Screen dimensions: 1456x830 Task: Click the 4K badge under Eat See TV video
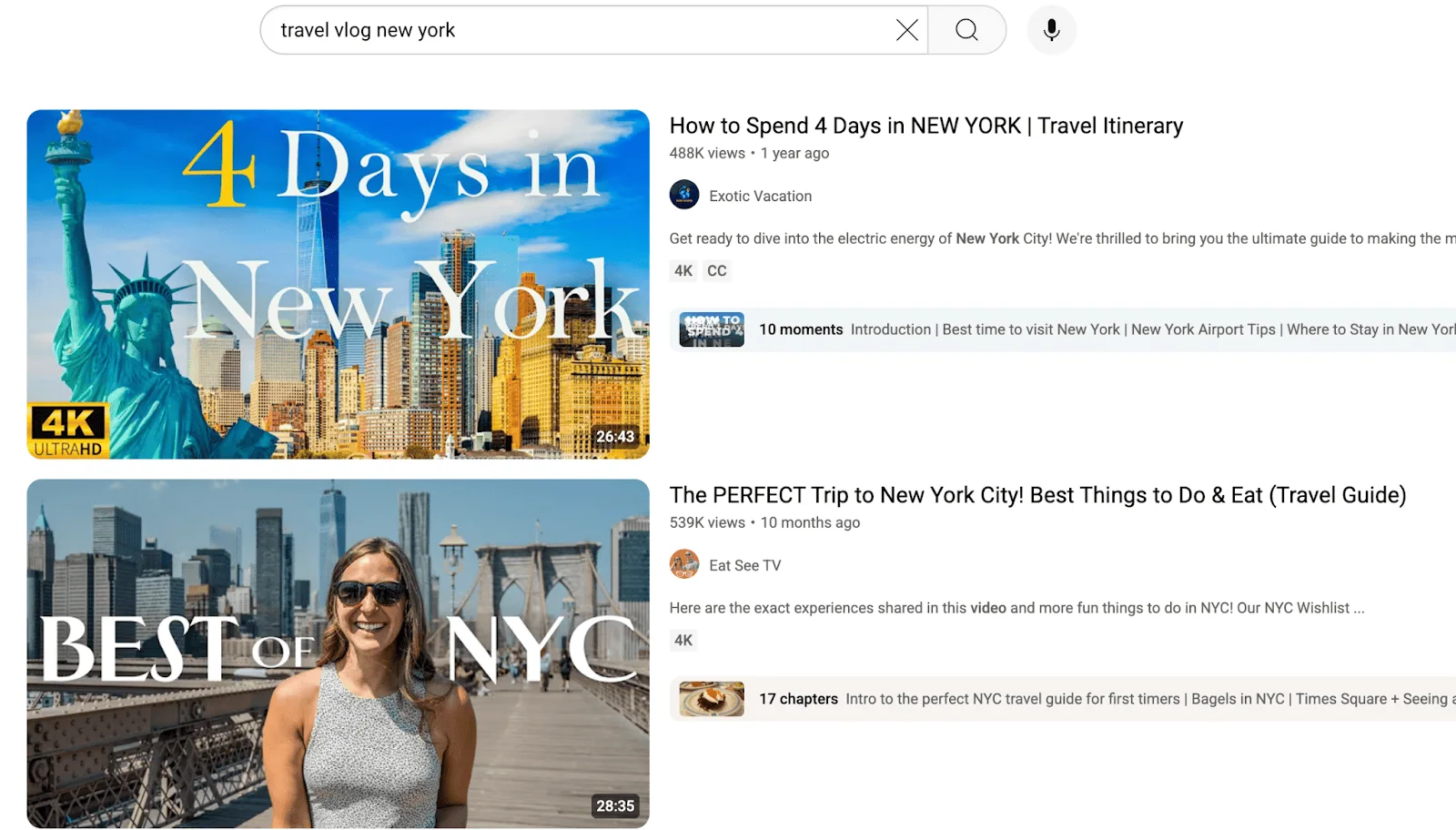[x=683, y=641]
